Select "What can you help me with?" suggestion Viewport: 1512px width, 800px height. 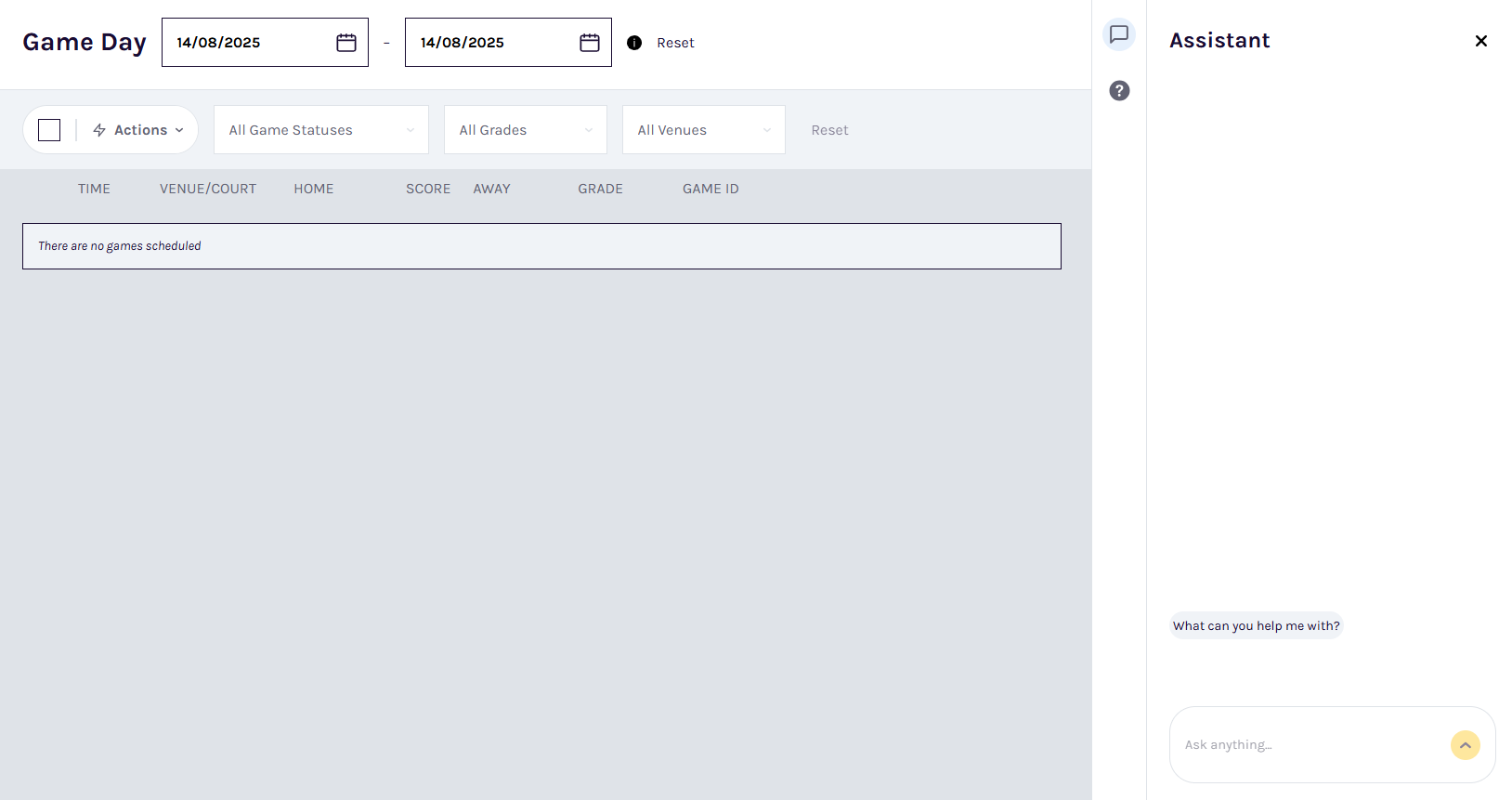click(1256, 626)
